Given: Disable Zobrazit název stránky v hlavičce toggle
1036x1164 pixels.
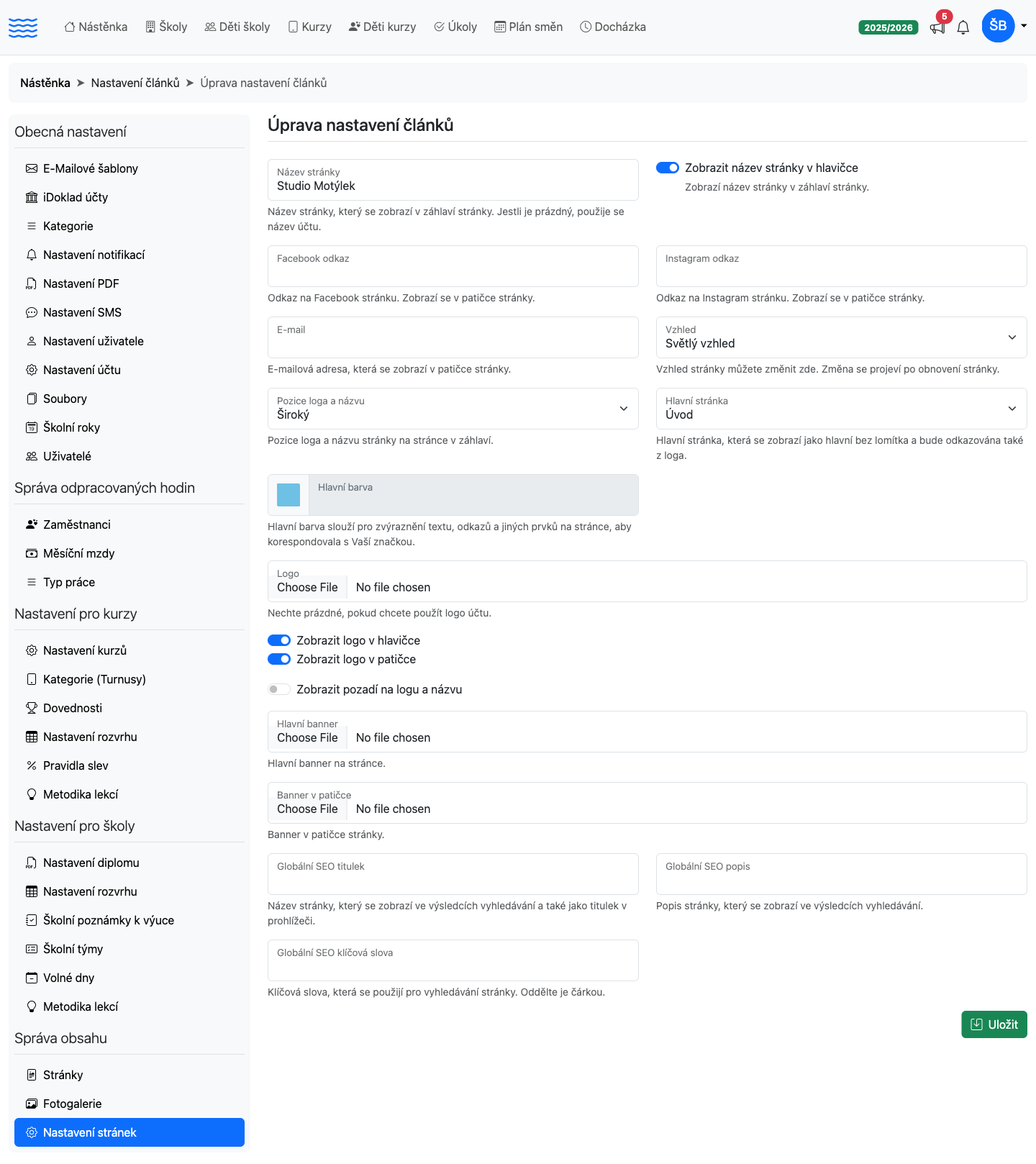Looking at the screenshot, I should point(668,168).
